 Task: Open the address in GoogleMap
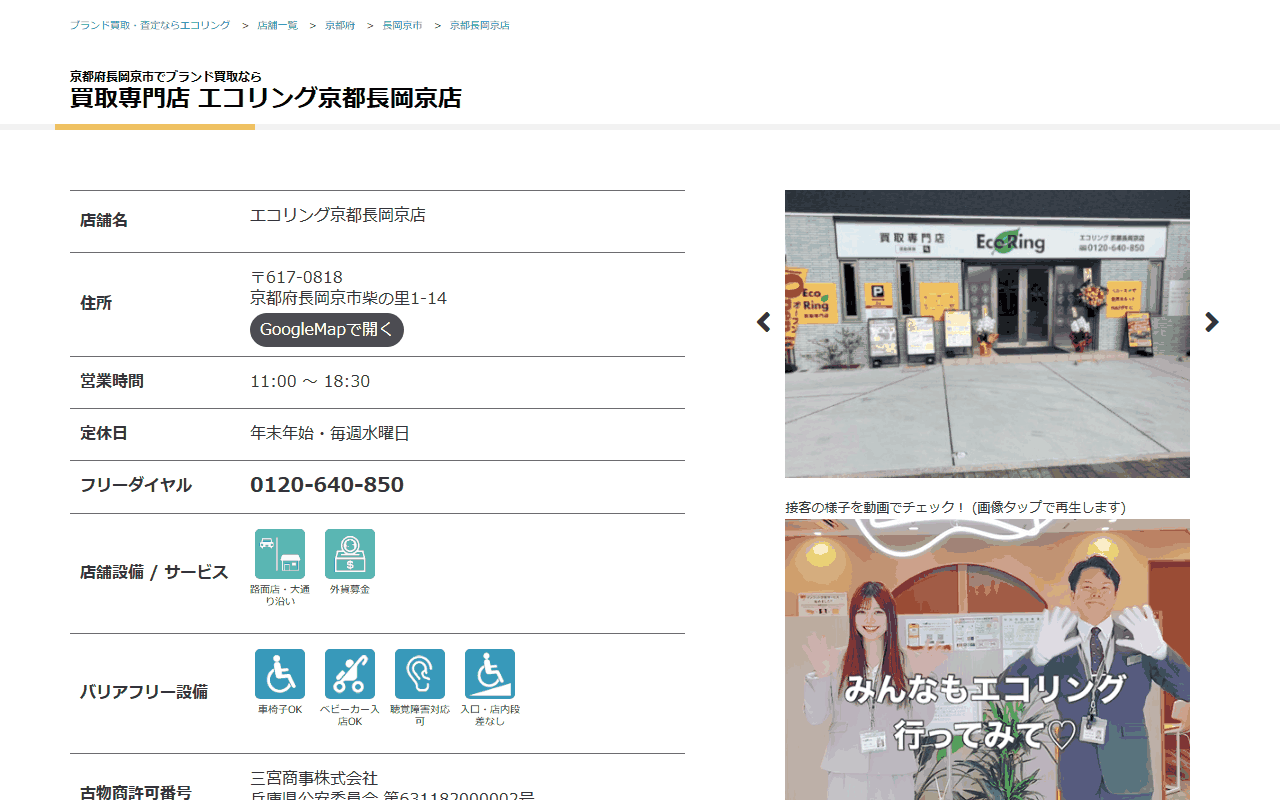pos(327,330)
